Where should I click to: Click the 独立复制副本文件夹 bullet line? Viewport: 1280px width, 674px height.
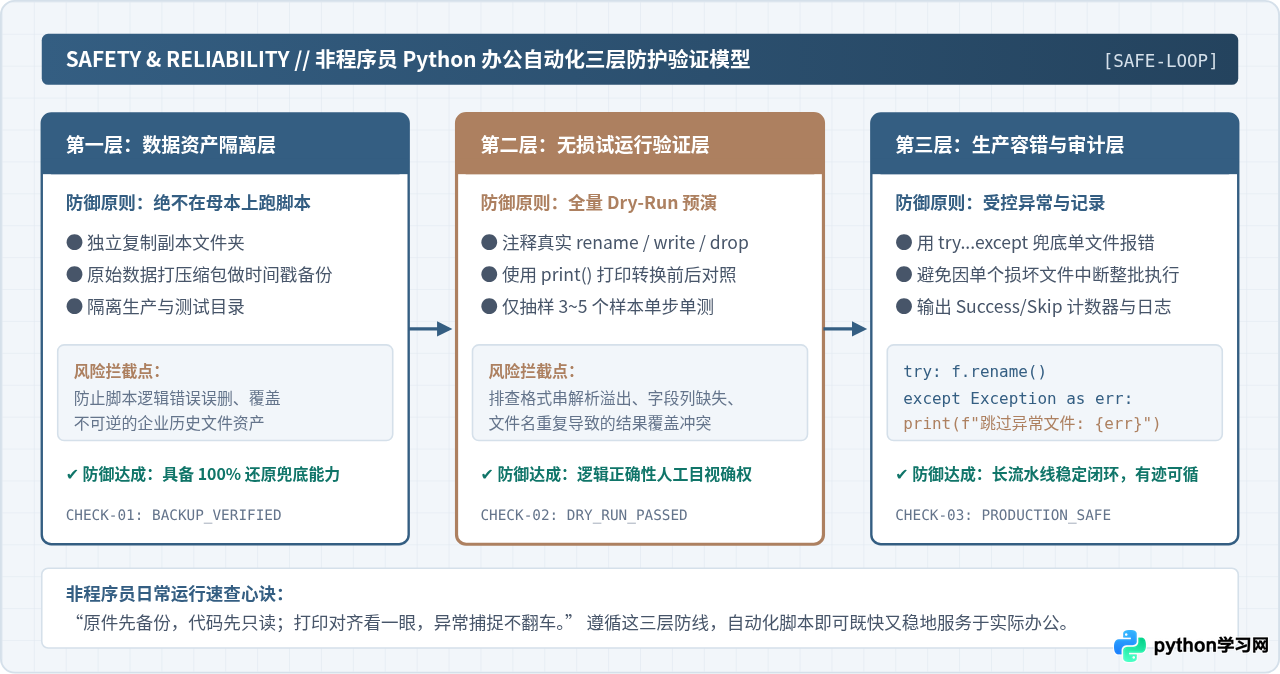[155, 243]
